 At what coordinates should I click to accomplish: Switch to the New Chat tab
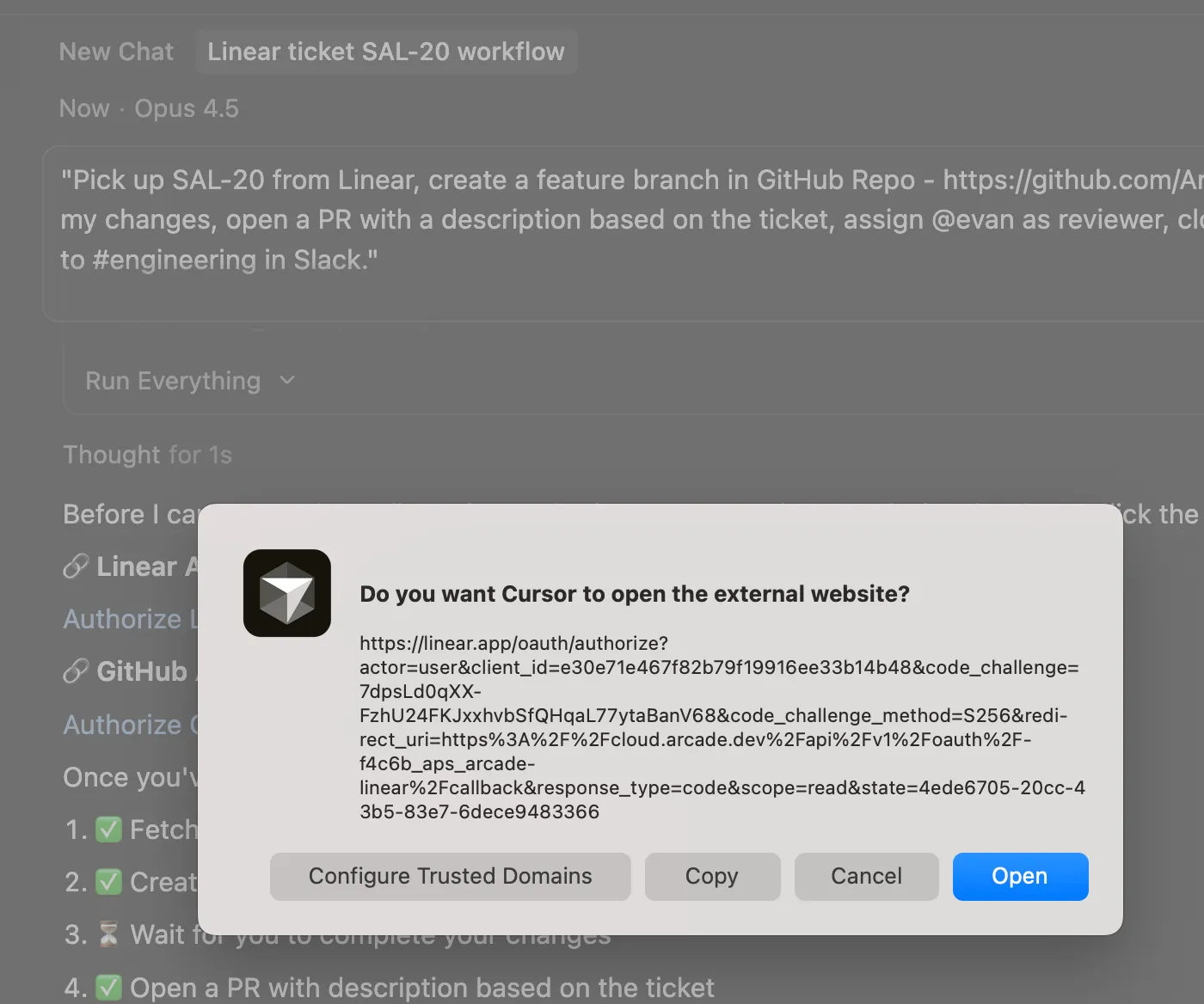pyautogui.click(x=116, y=52)
